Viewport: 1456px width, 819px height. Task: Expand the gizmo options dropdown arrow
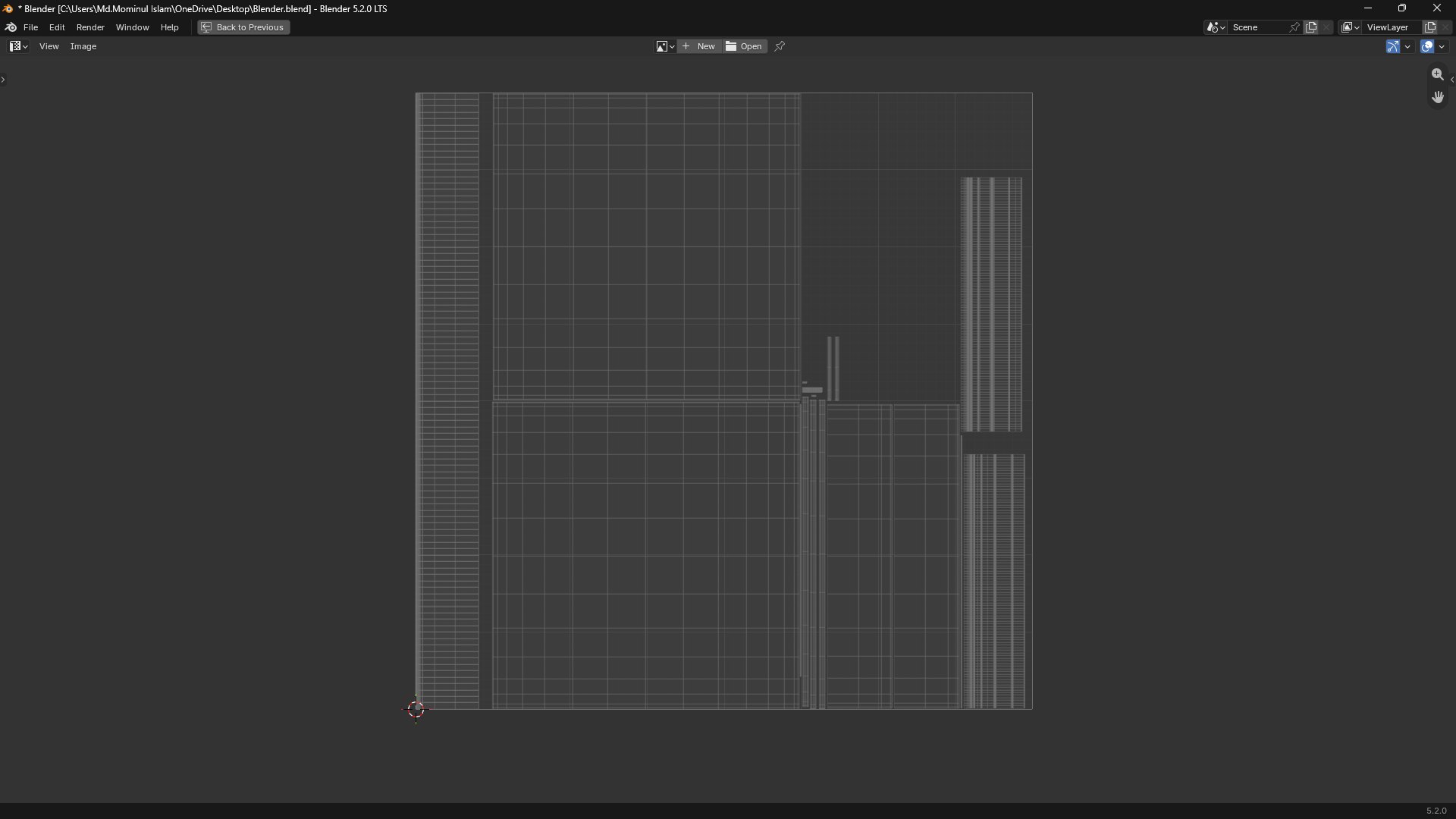(x=1407, y=46)
